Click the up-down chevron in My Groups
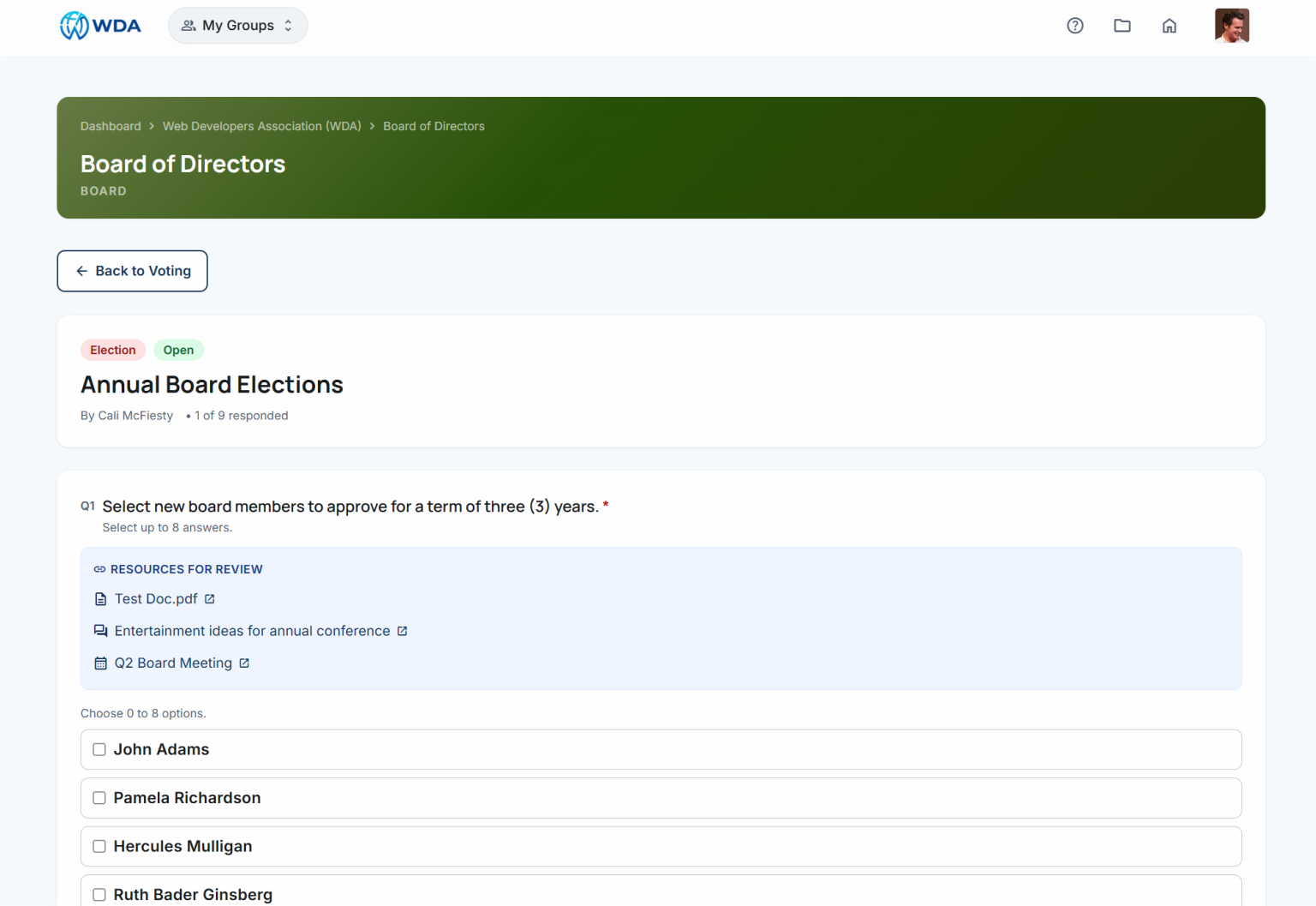Image resolution: width=1316 pixels, height=906 pixels. click(289, 26)
